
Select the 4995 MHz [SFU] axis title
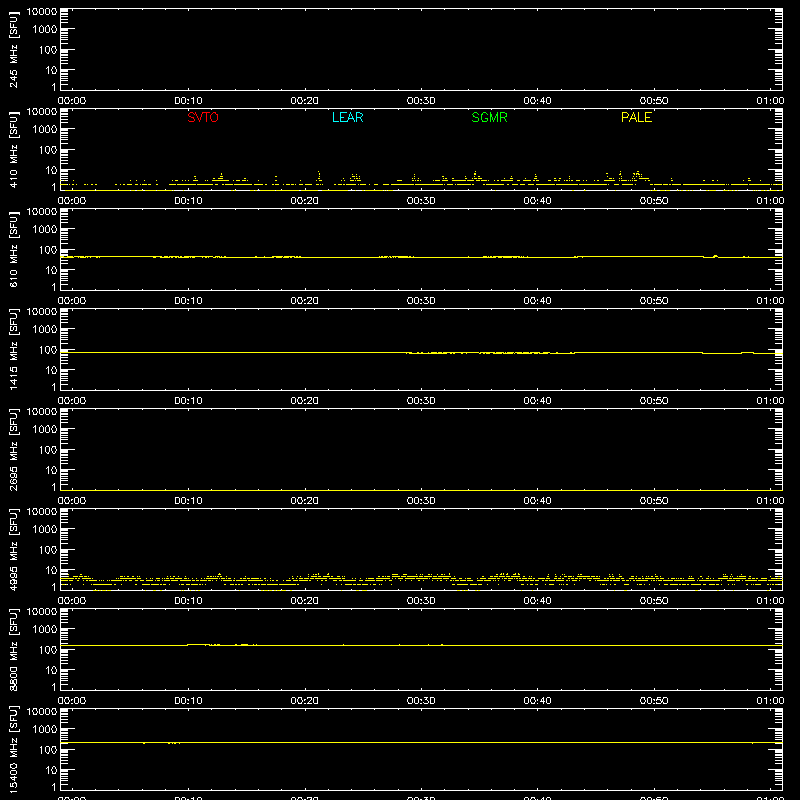(13, 549)
